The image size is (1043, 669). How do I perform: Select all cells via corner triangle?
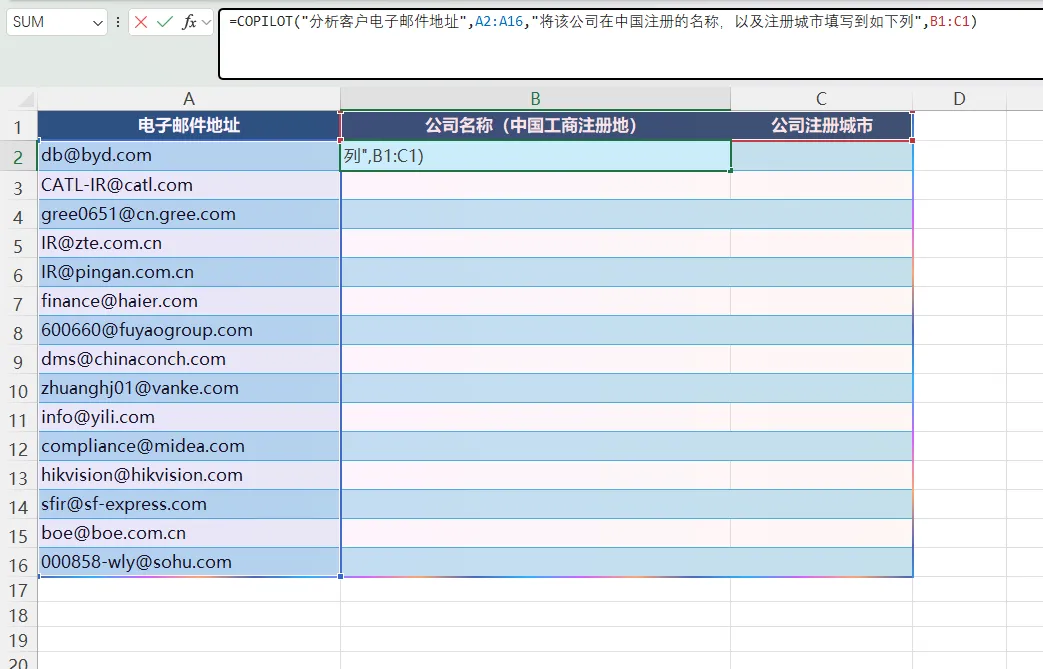pyautogui.click(x=25, y=100)
